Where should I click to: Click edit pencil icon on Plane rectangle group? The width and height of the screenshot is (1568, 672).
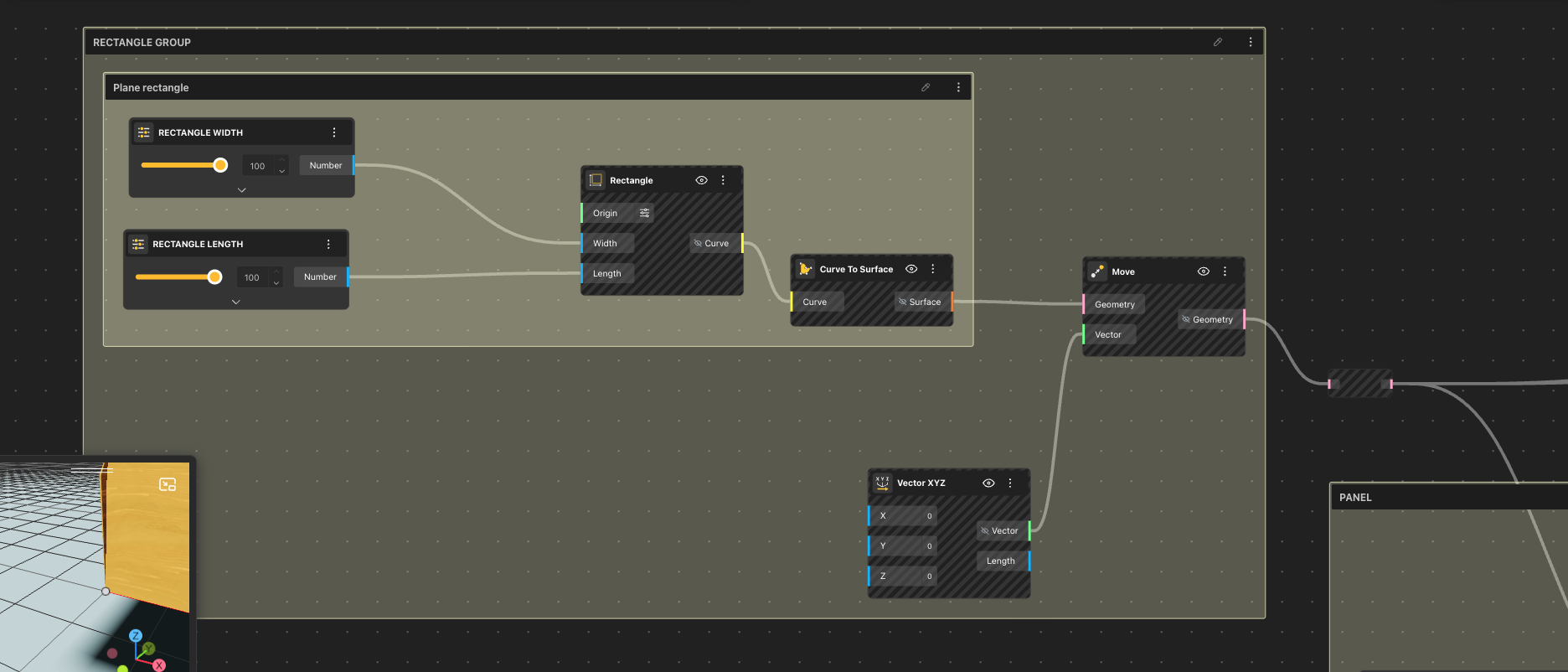[x=926, y=87]
